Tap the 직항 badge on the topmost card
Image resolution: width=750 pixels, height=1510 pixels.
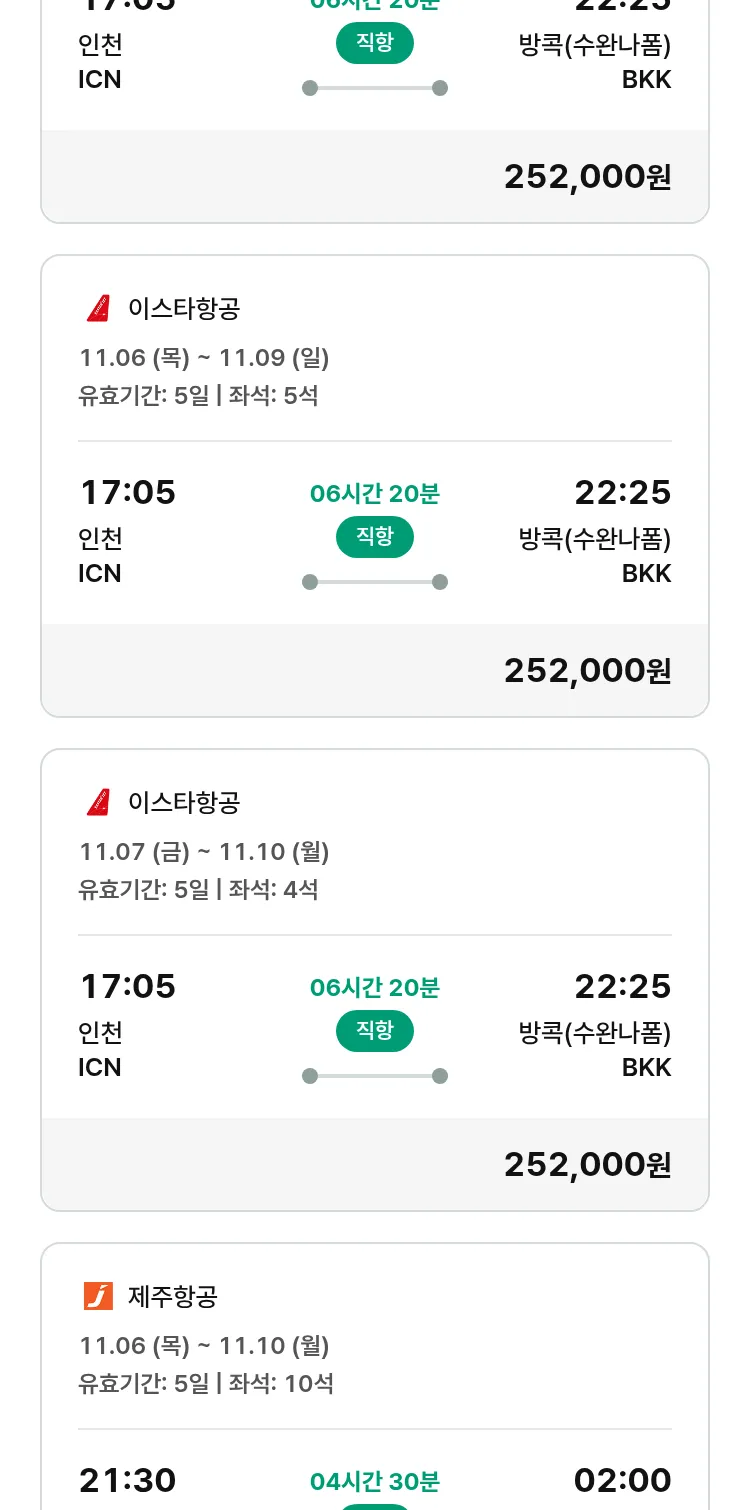coord(375,43)
